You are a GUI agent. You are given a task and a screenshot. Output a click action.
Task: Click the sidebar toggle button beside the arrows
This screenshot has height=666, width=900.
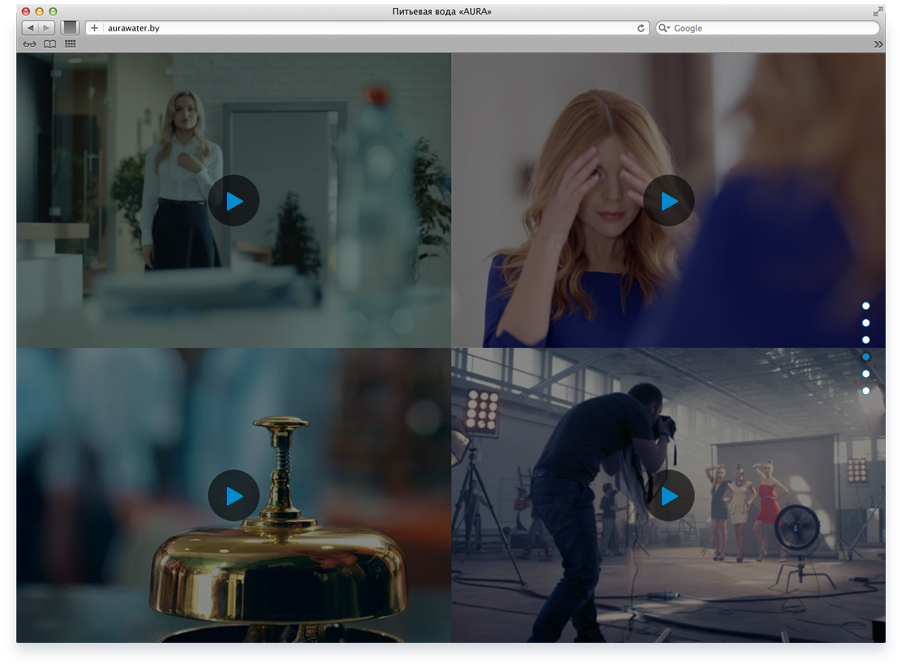pyautogui.click(x=70, y=28)
